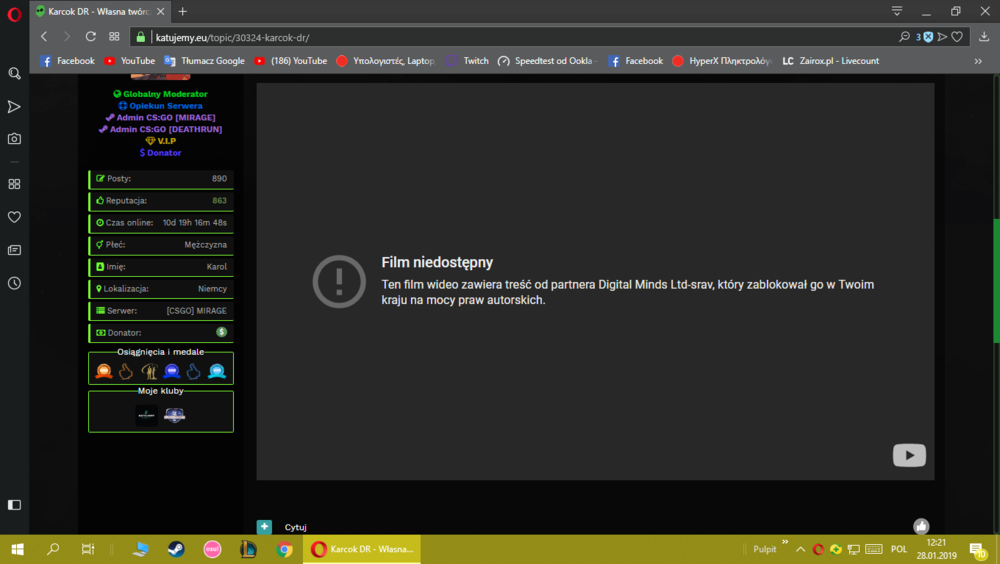The image size is (1000, 564).
Task: Open the tab menu dropdown in title bar
Action: coord(897,11)
